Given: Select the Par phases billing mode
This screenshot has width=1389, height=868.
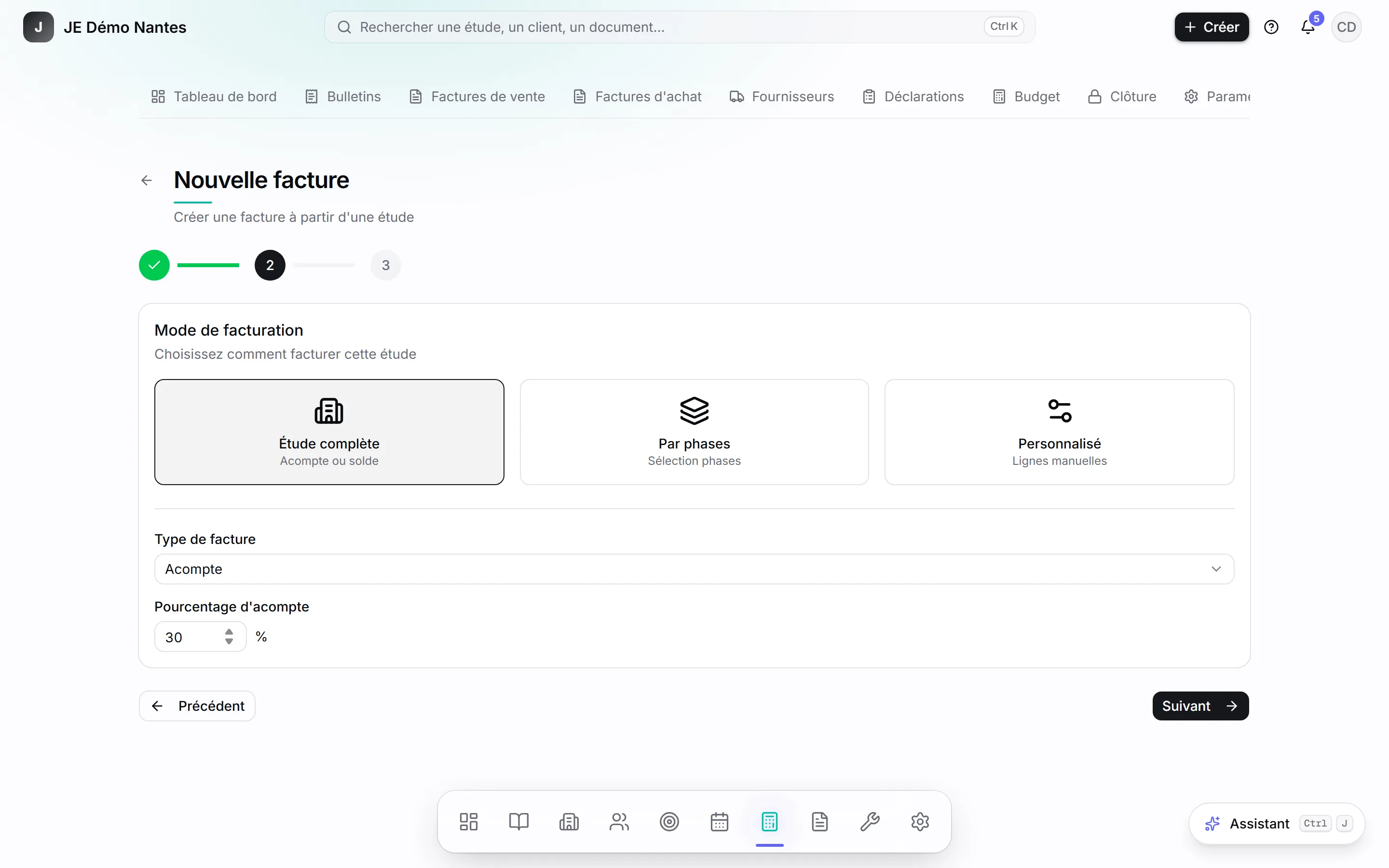Looking at the screenshot, I should point(694,432).
